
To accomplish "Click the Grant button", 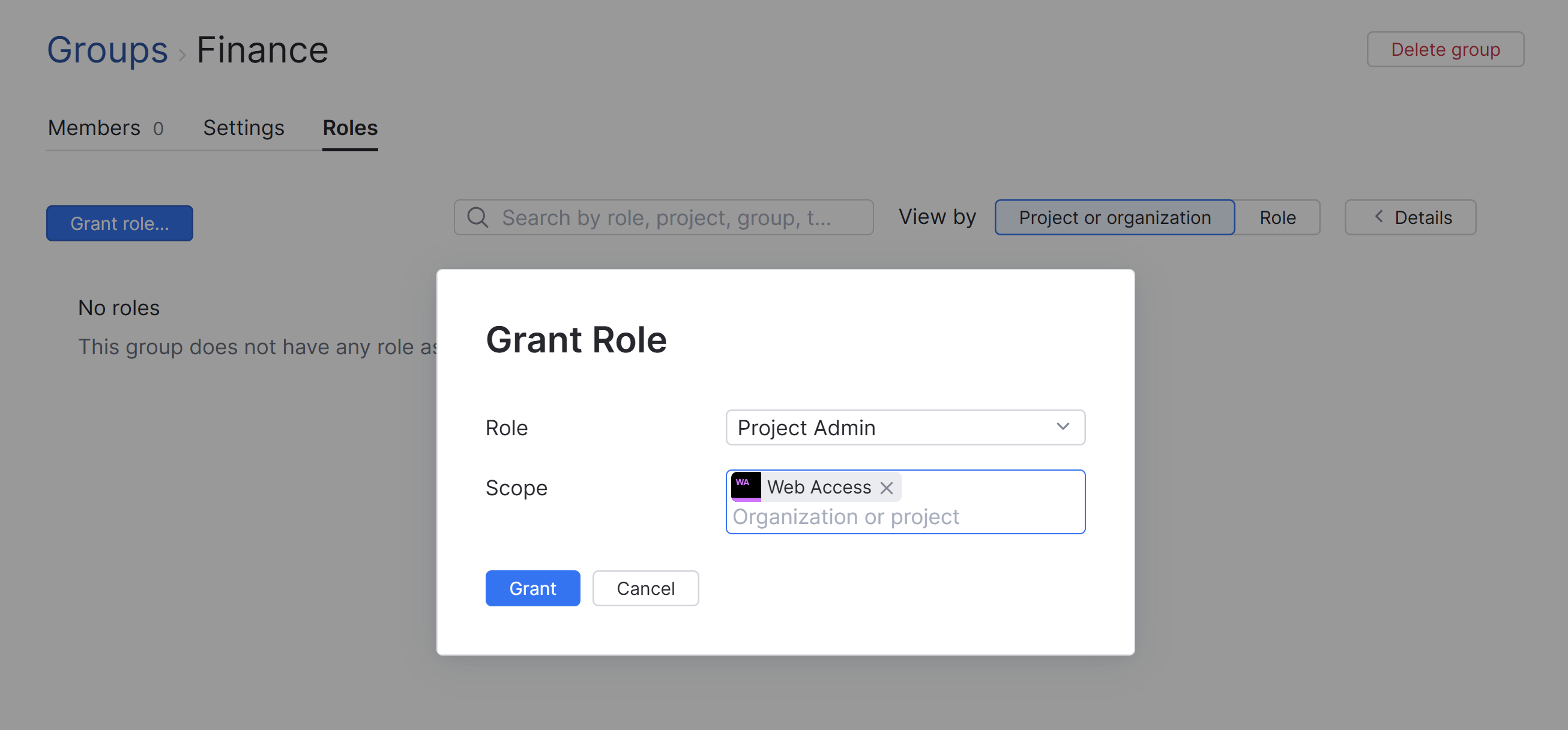I will coord(532,588).
